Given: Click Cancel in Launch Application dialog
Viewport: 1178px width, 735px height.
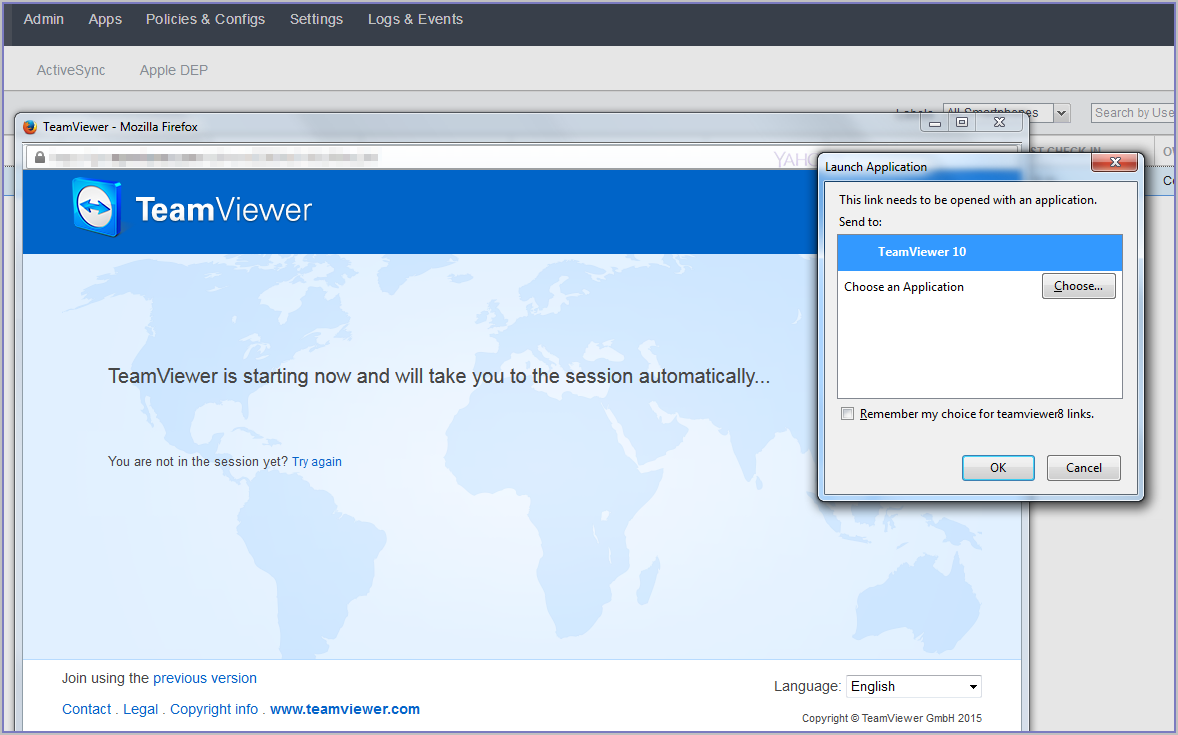Looking at the screenshot, I should click(1083, 467).
